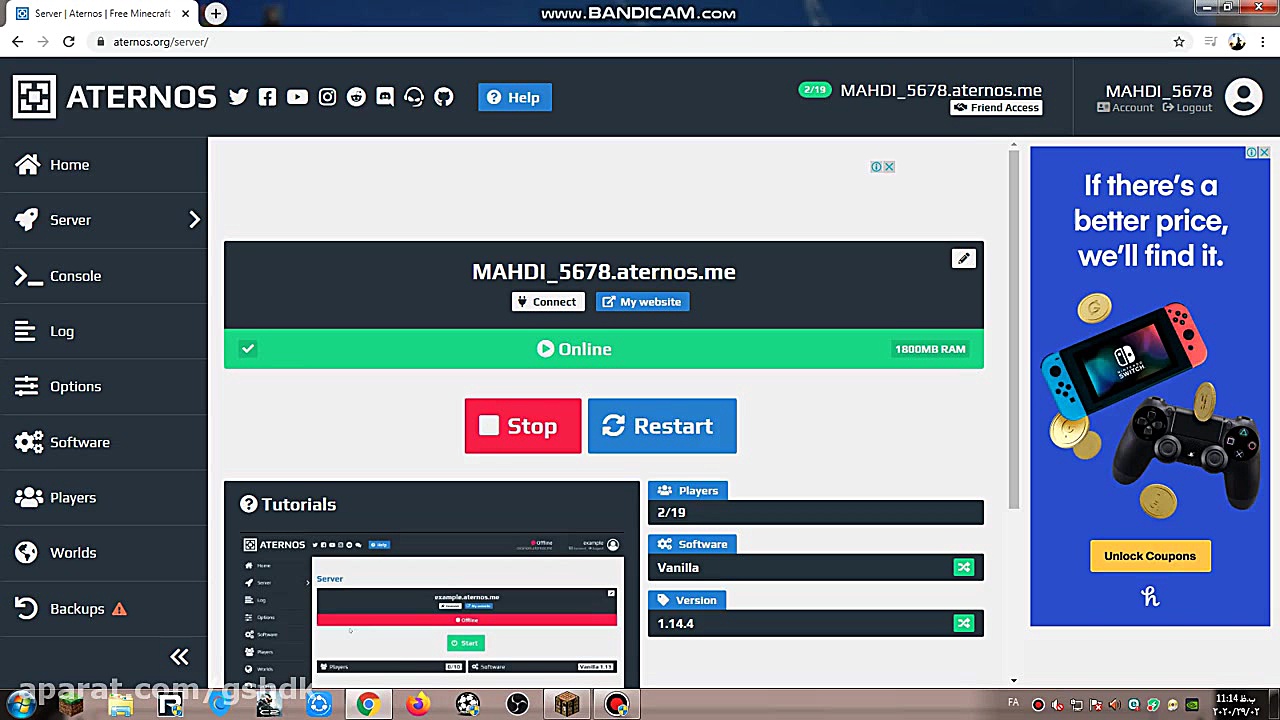Open the Aternos Facebook page
Viewport: 1280px width, 720px height.
[x=267, y=97]
